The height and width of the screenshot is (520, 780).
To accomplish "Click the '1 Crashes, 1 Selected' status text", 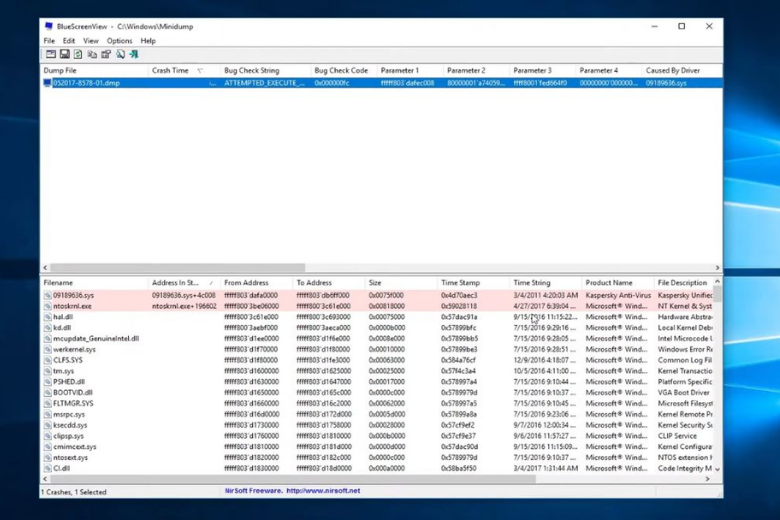I will tap(74, 492).
